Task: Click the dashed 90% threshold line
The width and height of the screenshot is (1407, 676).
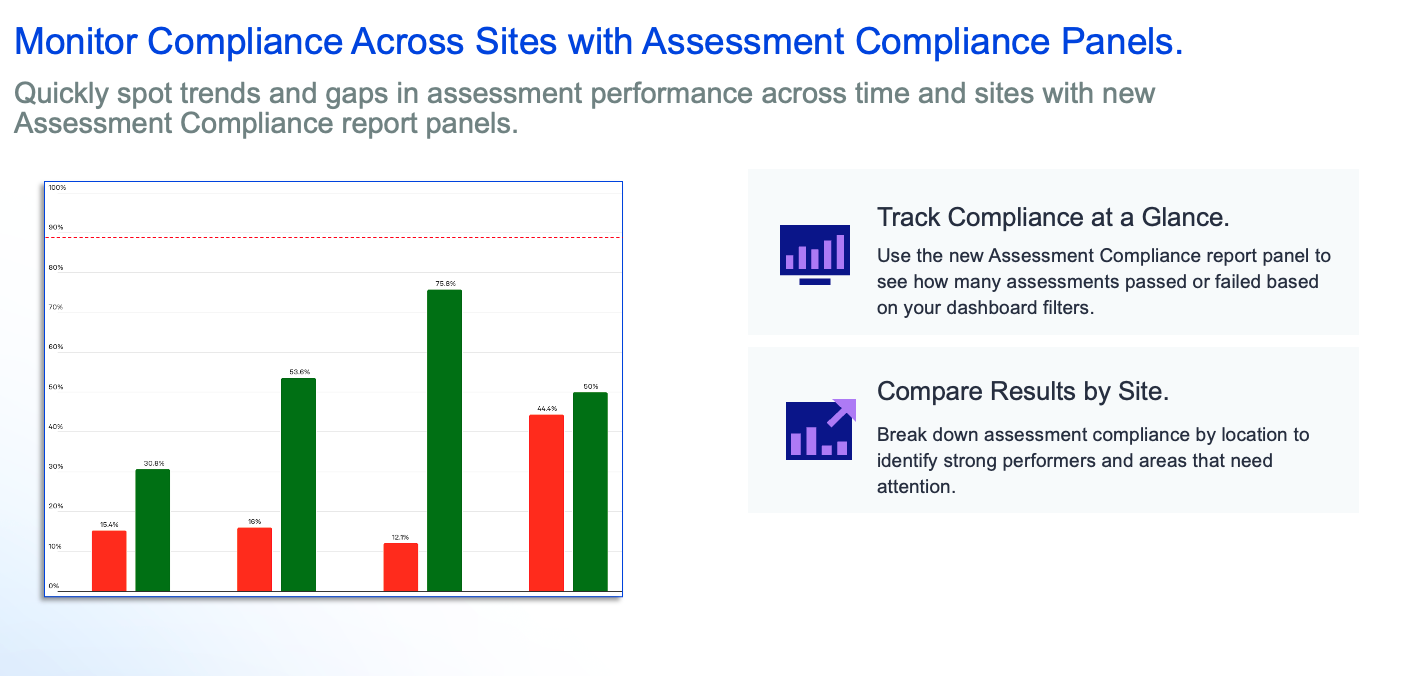Action: tap(334, 237)
